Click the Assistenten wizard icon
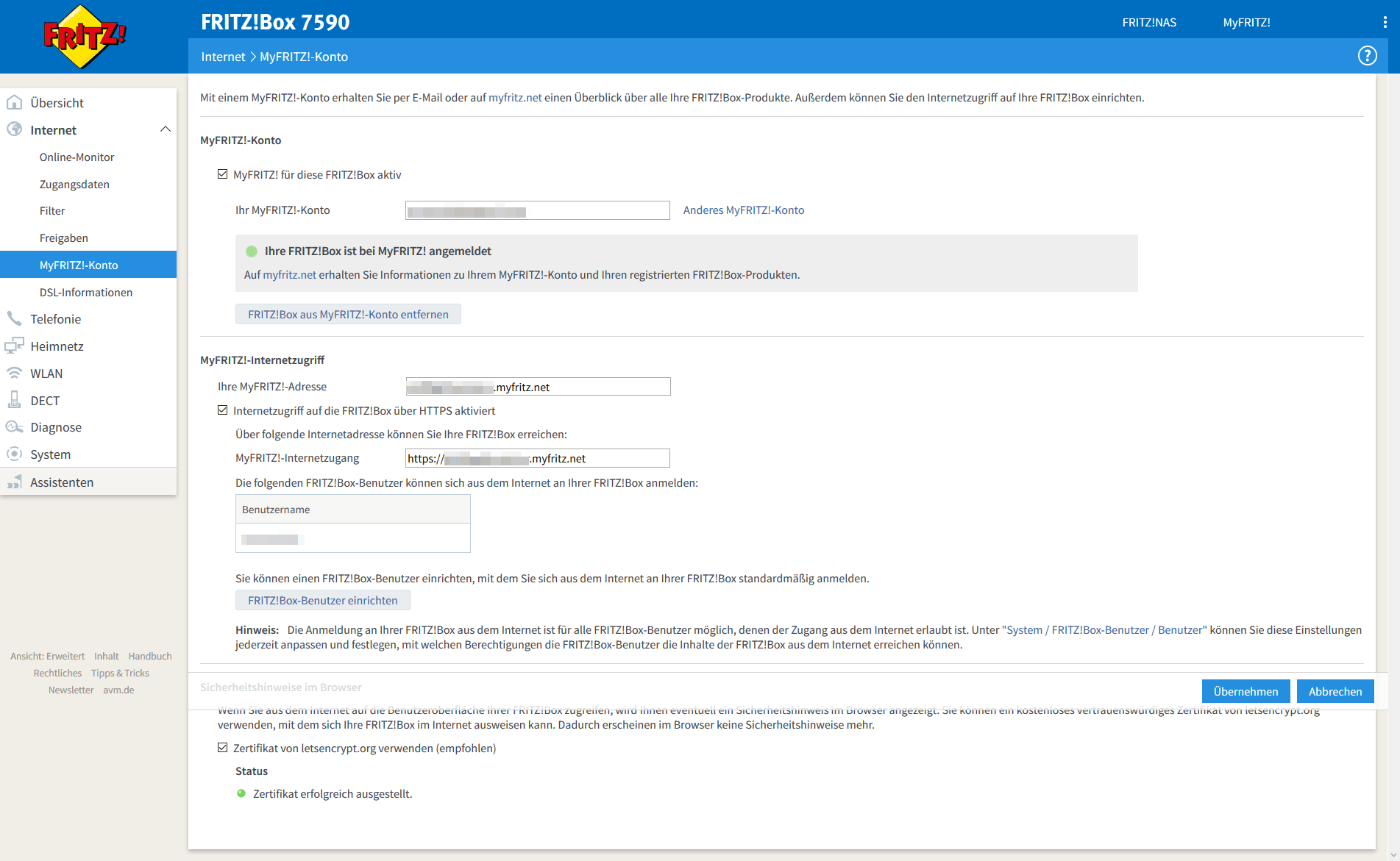This screenshot has height=861, width=1400. (14, 482)
